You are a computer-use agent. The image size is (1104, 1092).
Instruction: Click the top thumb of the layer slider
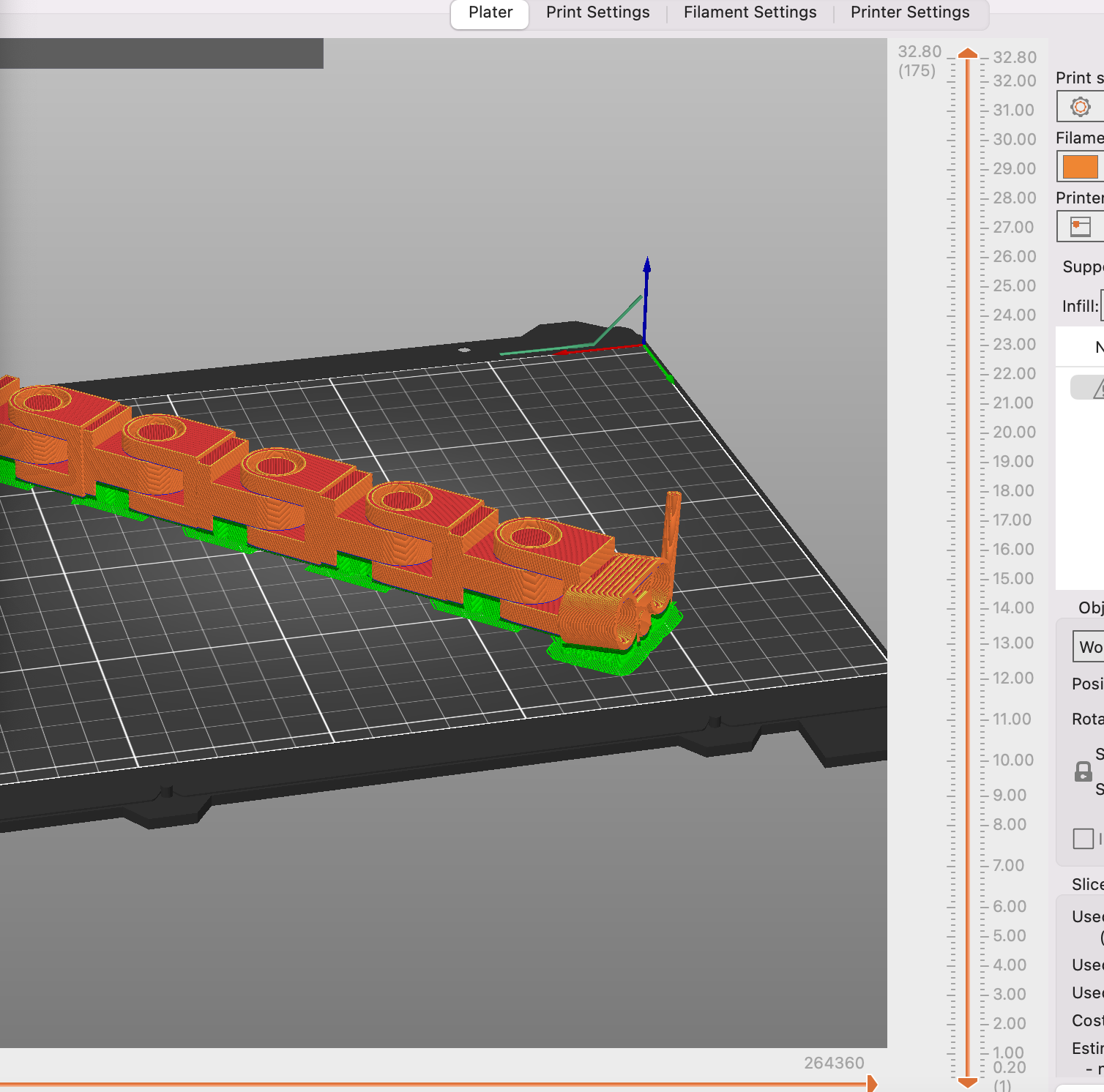(x=968, y=53)
